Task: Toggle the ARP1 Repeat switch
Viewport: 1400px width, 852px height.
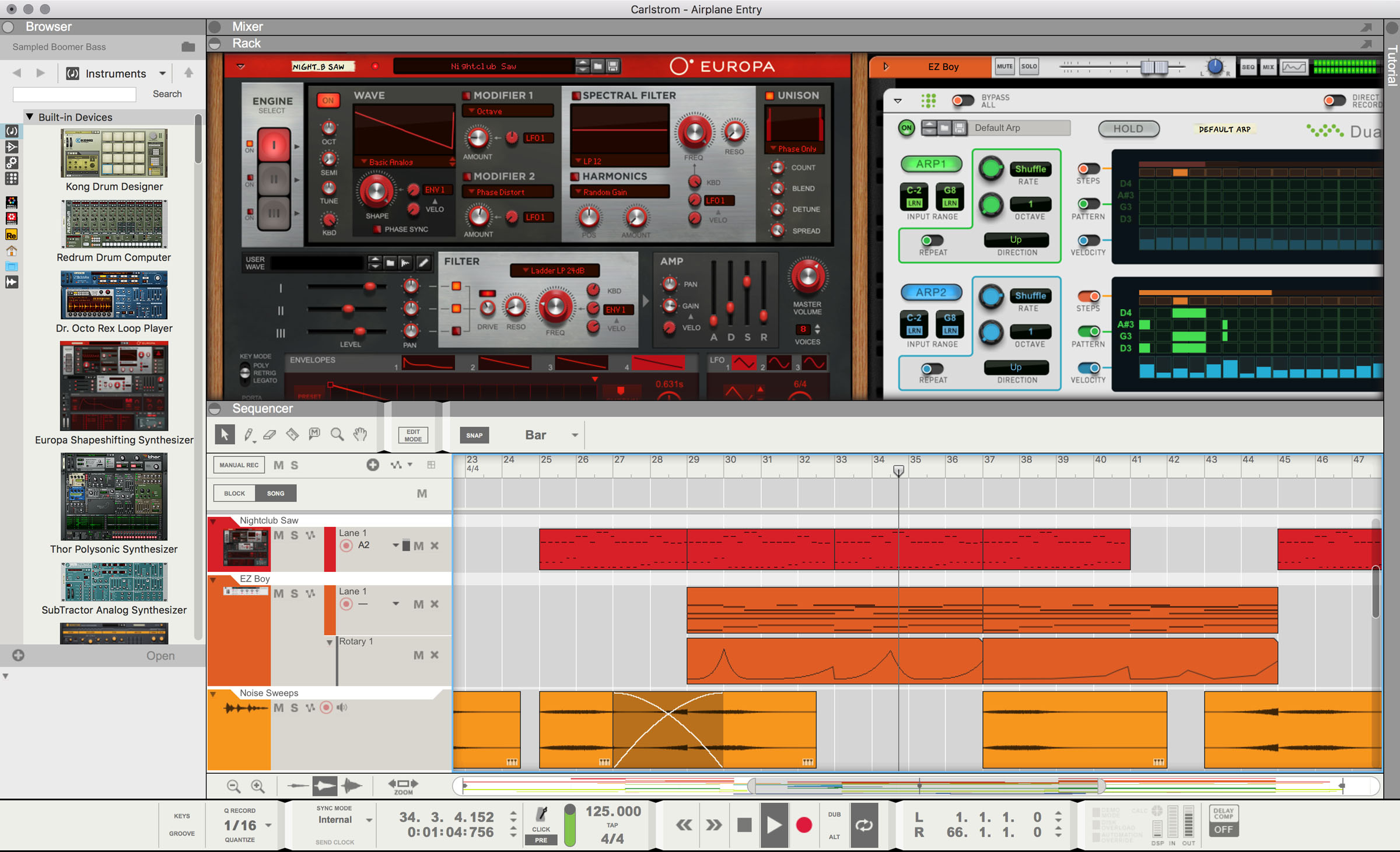Action: (932, 240)
